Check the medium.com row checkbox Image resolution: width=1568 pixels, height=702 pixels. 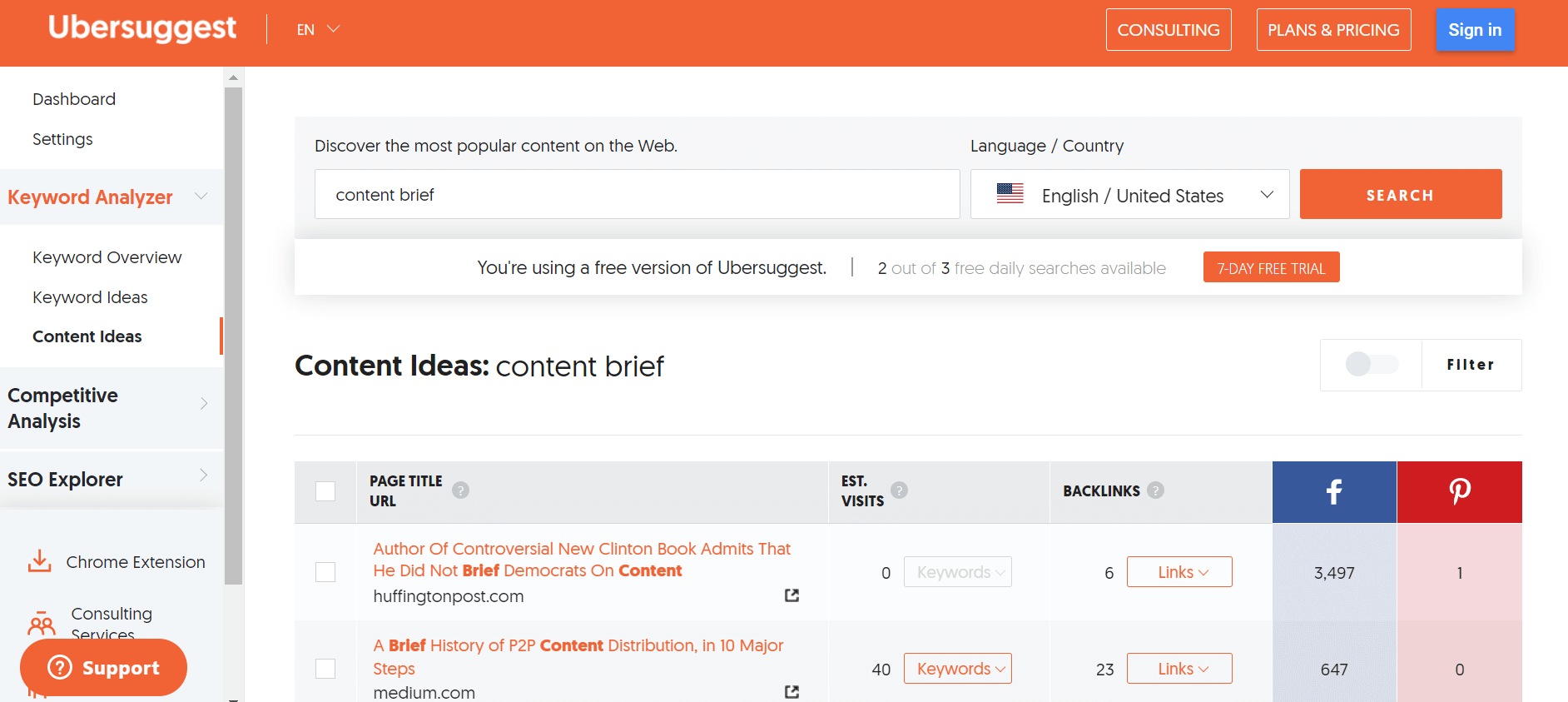[325, 669]
